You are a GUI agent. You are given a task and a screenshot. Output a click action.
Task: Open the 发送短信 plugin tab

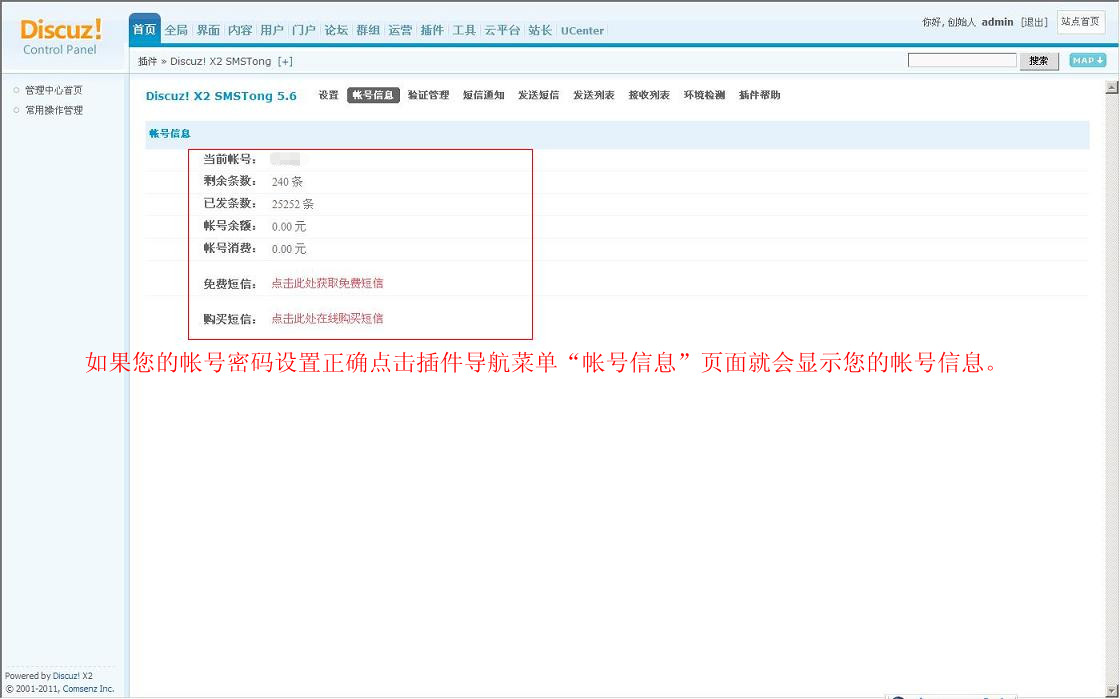pyautogui.click(x=539, y=95)
